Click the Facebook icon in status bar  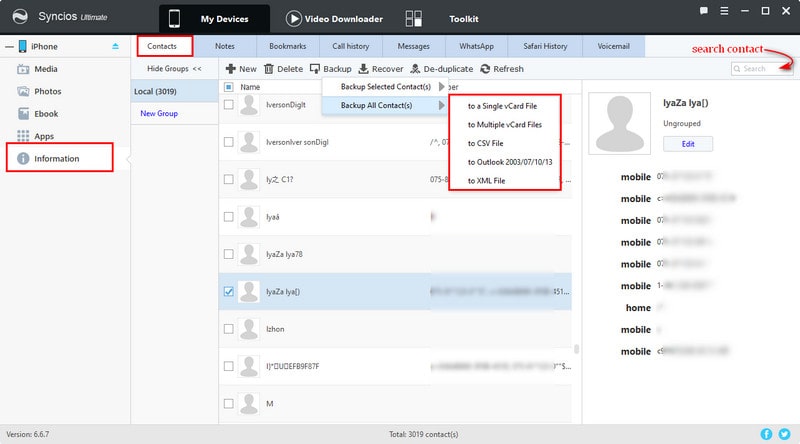(767, 434)
